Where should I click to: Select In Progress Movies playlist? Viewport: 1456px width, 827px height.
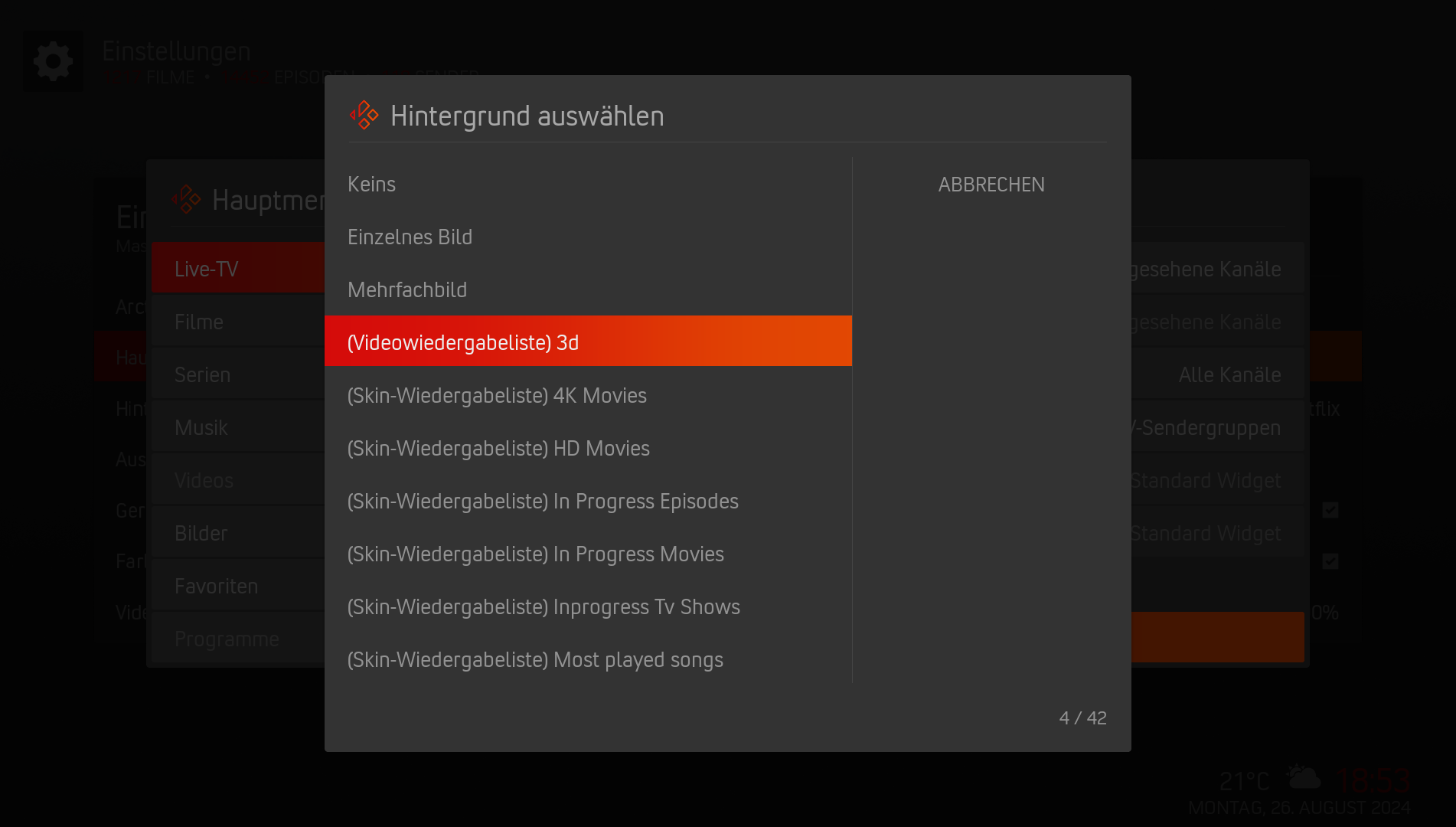(x=588, y=554)
